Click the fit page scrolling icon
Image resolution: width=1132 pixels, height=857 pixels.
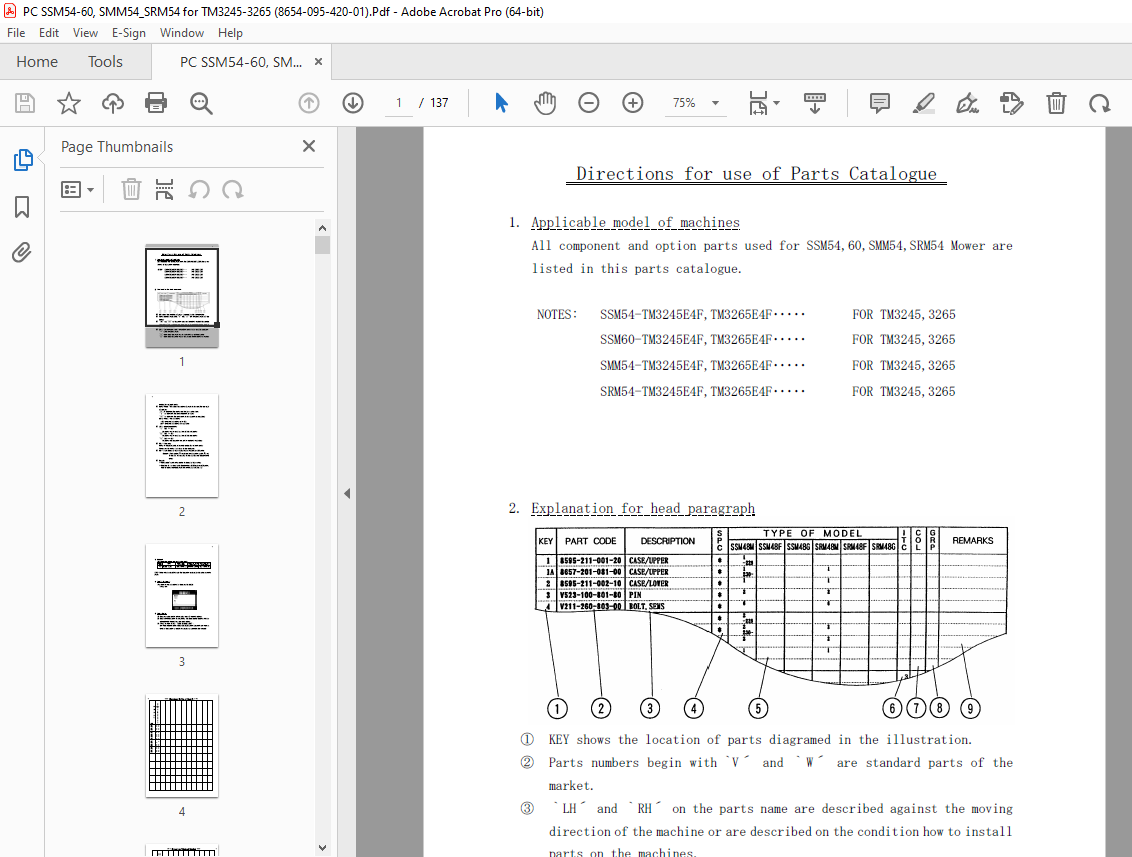click(x=758, y=103)
